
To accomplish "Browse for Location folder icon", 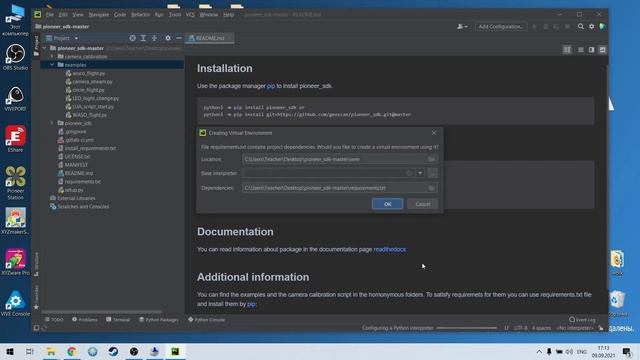I will coord(431,159).
